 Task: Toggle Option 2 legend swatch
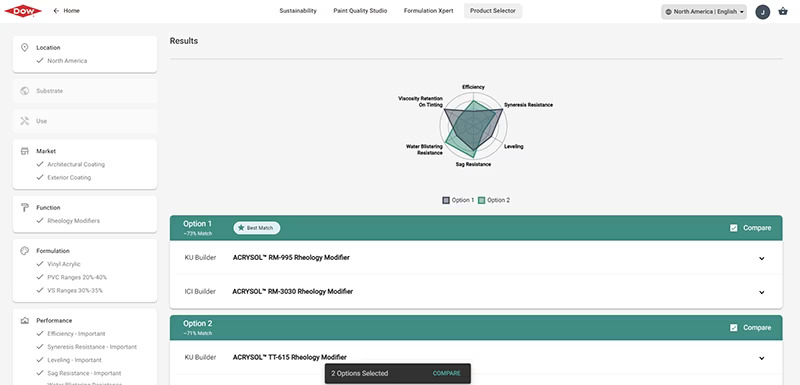pos(482,200)
